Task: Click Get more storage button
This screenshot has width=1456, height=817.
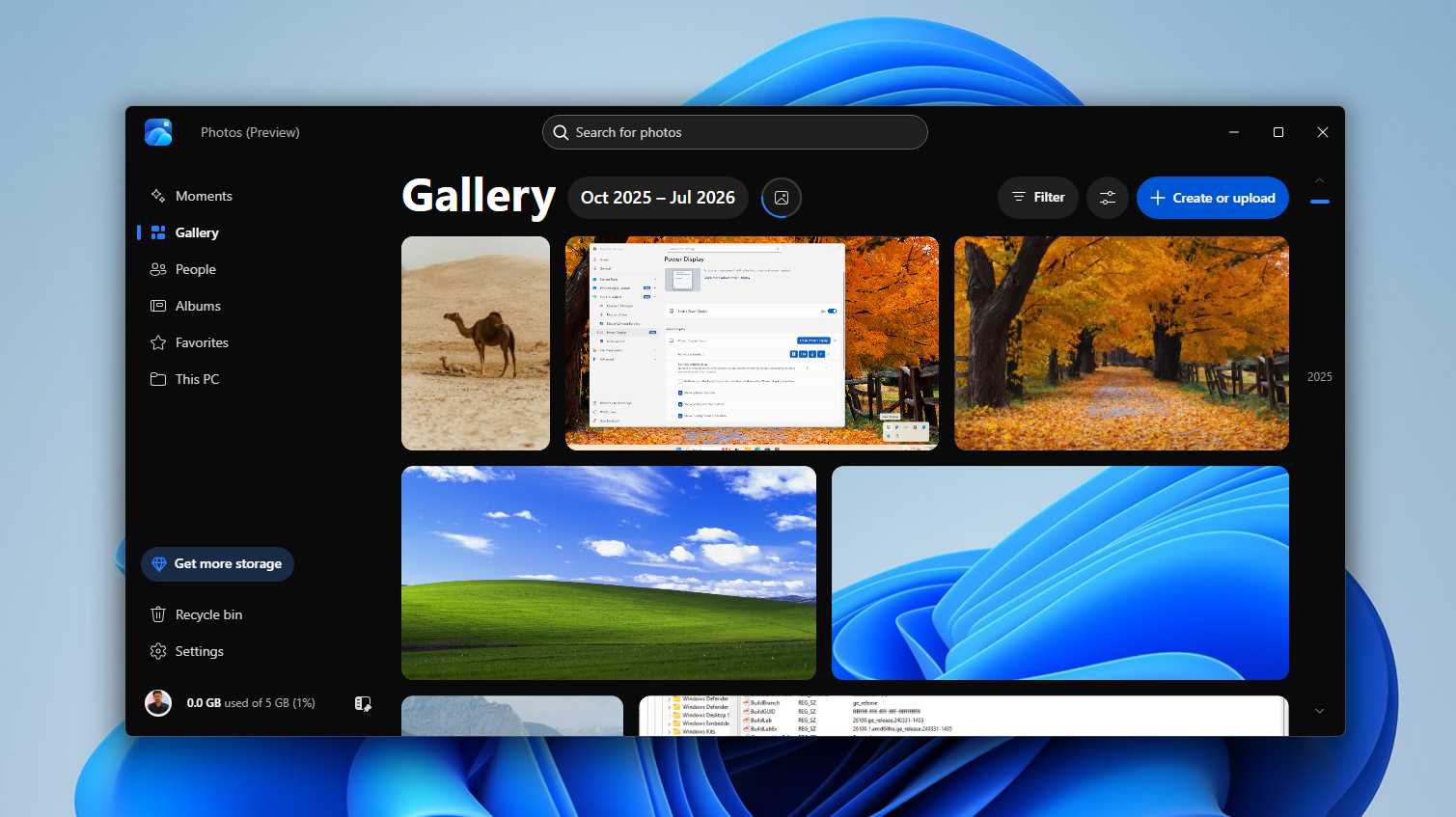Action: [x=217, y=564]
